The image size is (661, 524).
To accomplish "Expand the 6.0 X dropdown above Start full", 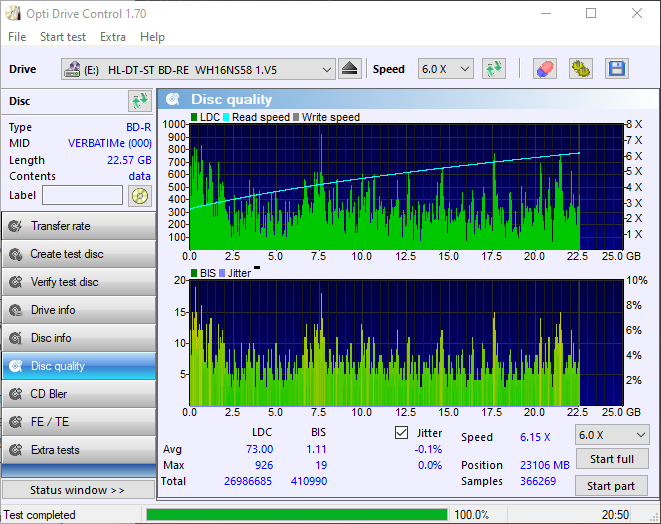I will pos(611,435).
